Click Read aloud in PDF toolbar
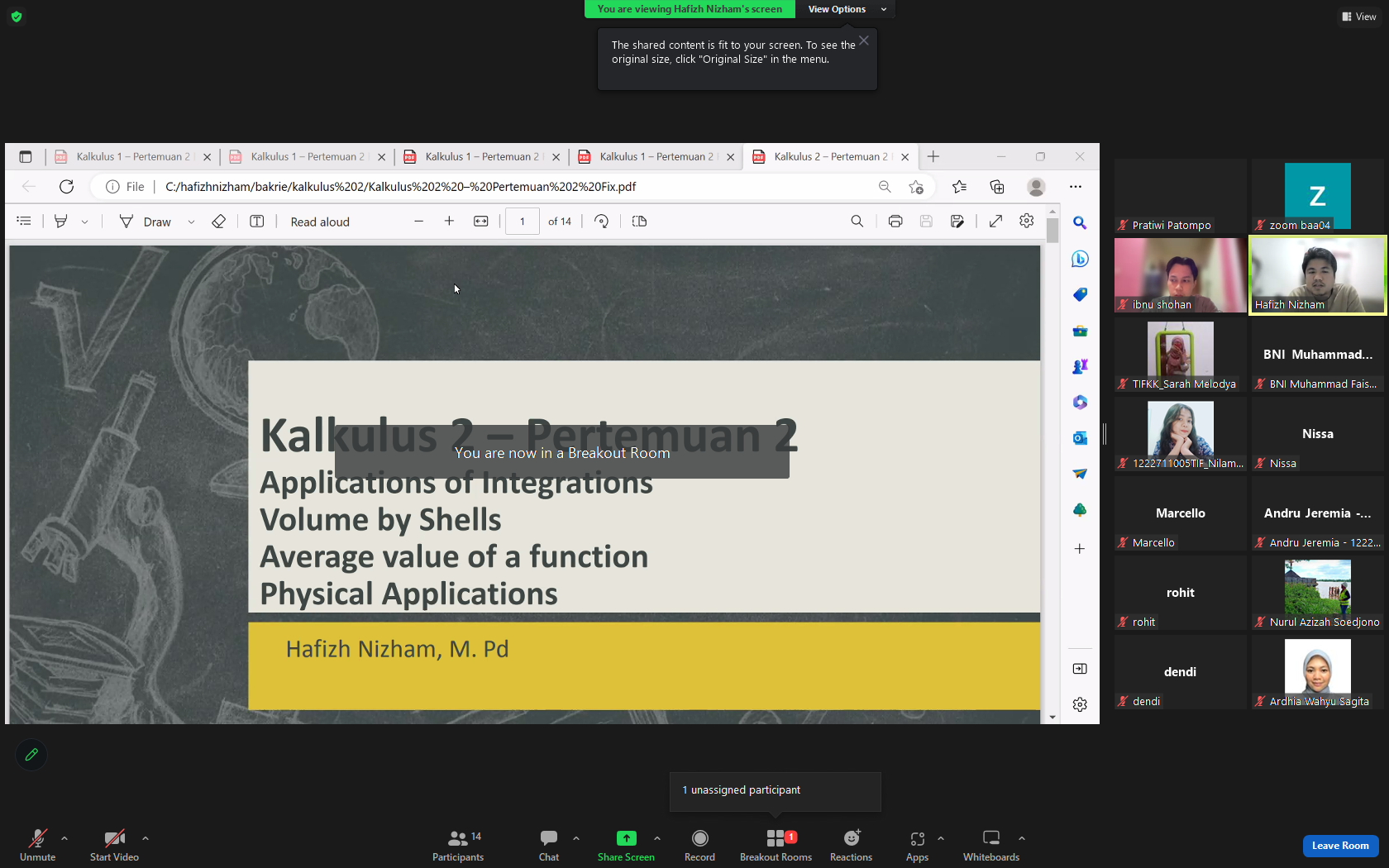This screenshot has width=1389, height=868. (320, 222)
